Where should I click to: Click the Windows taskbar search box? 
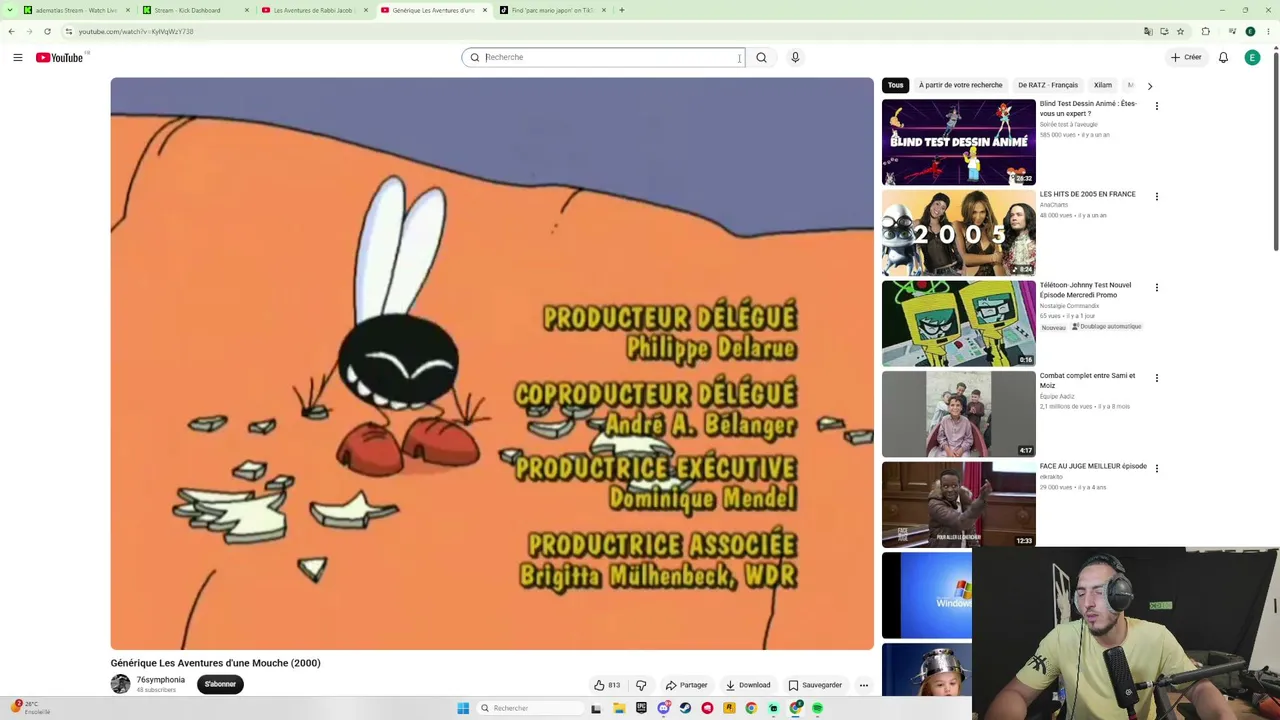pos(530,708)
